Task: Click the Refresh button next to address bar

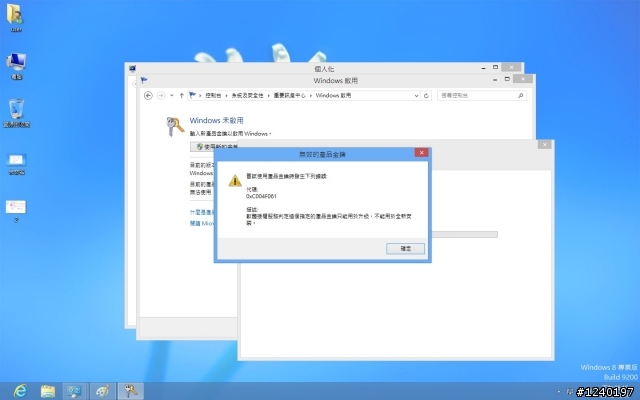Action: click(x=426, y=96)
